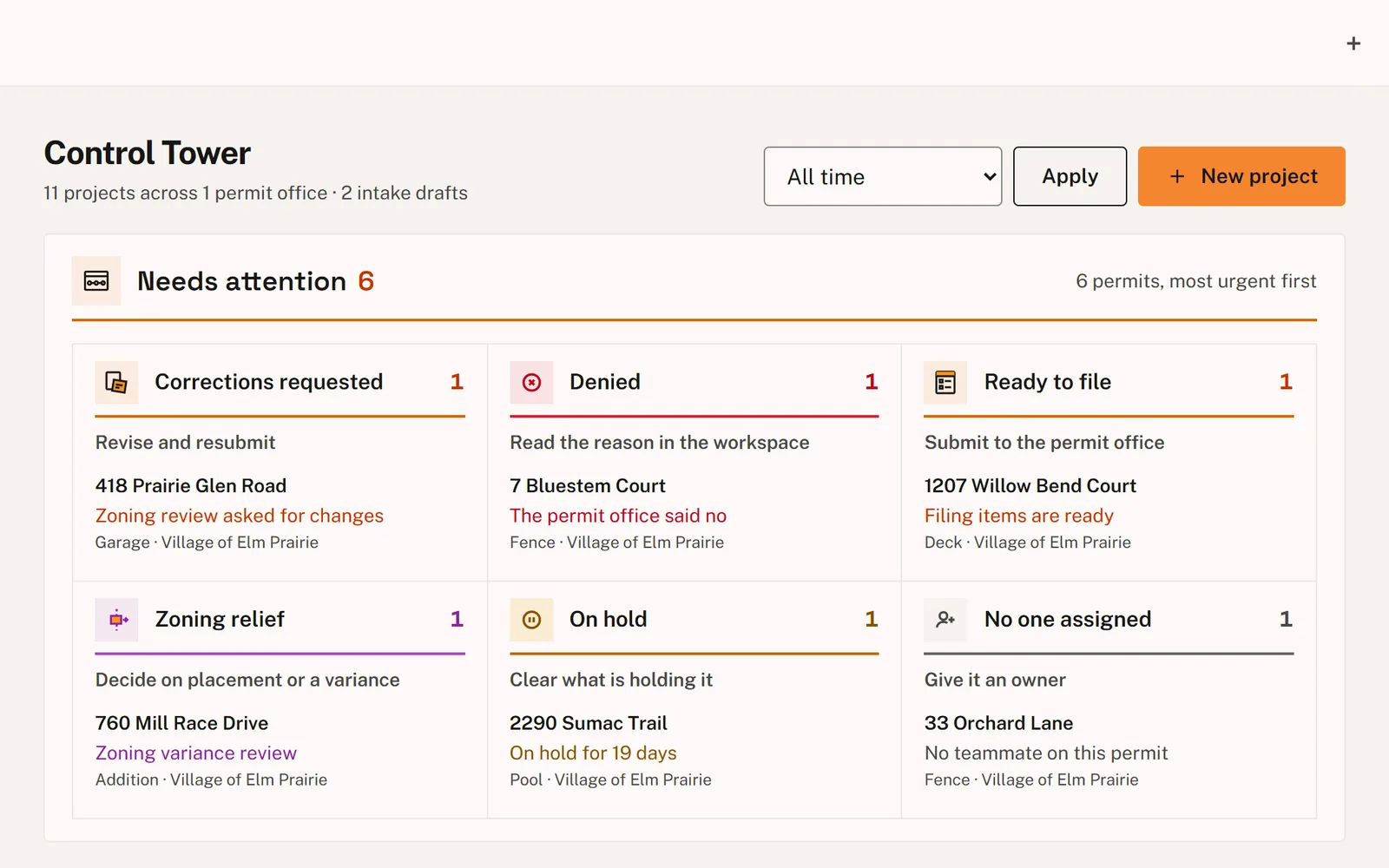Click the Apply button
The image size is (1389, 868).
[1070, 176]
